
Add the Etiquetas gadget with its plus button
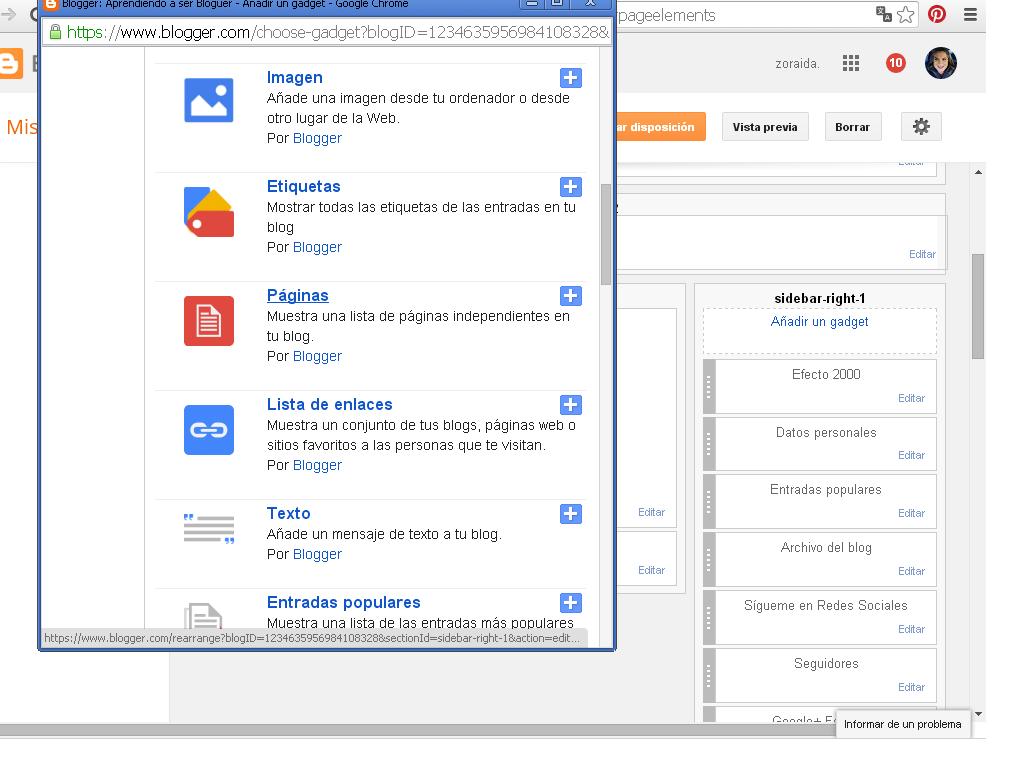pos(571,187)
